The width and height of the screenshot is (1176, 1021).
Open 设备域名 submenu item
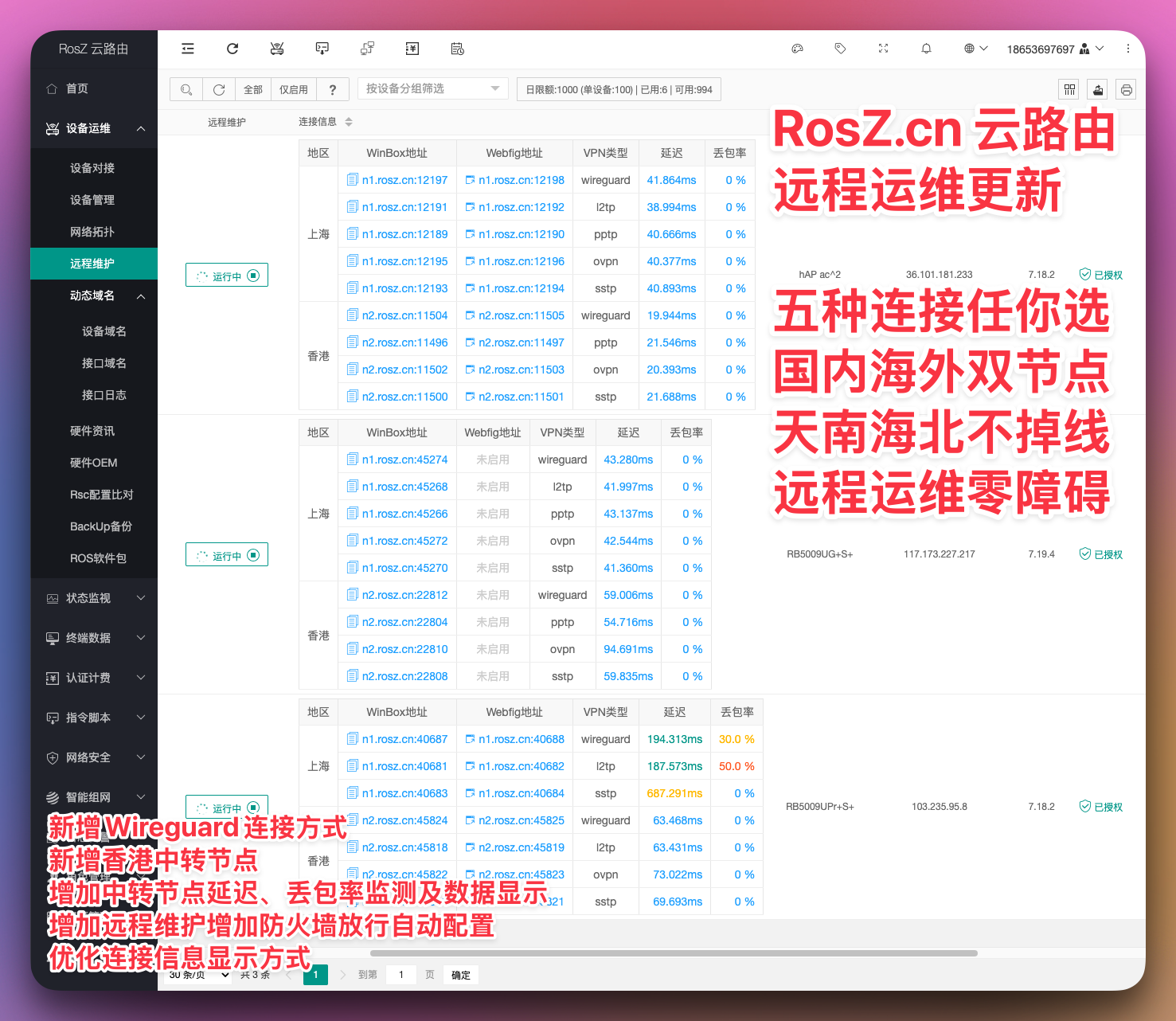[x=104, y=331]
